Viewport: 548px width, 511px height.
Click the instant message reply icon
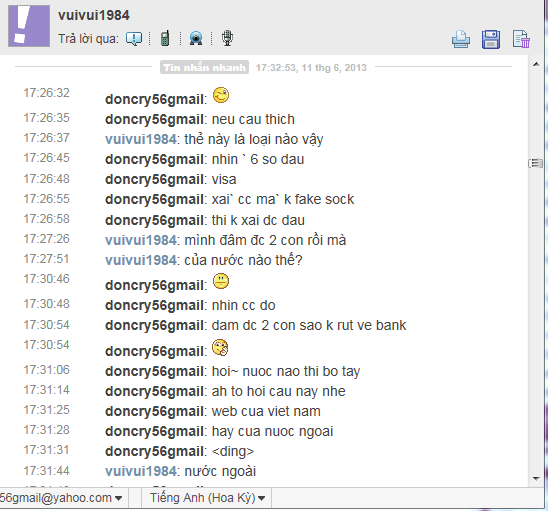(134, 38)
